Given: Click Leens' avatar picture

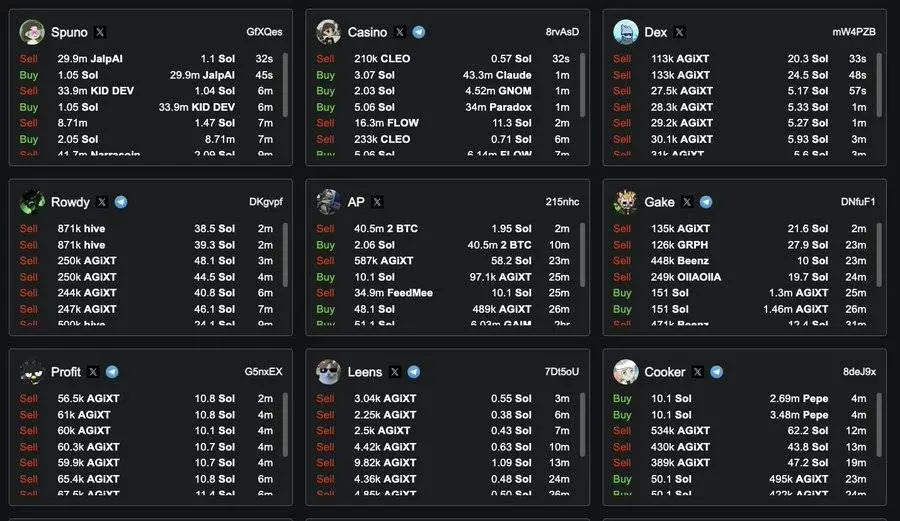Looking at the screenshot, I should (328, 372).
